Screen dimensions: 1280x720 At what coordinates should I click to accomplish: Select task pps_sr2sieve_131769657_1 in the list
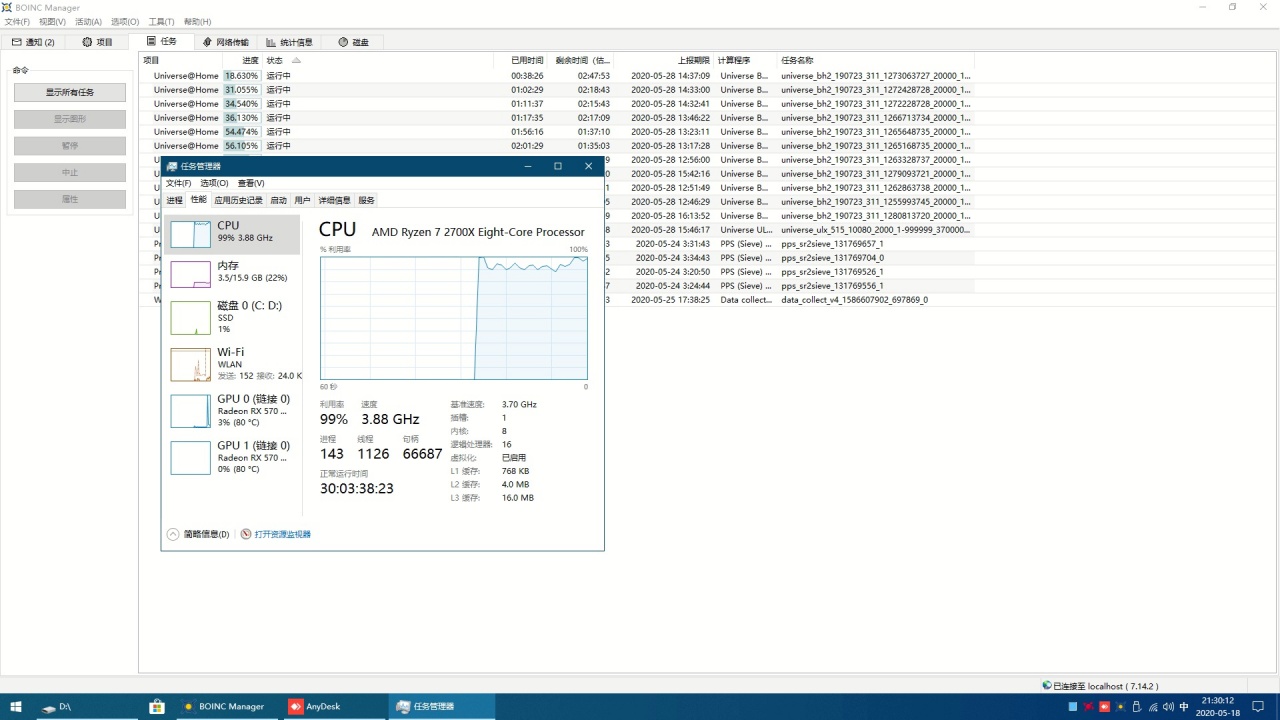point(831,243)
